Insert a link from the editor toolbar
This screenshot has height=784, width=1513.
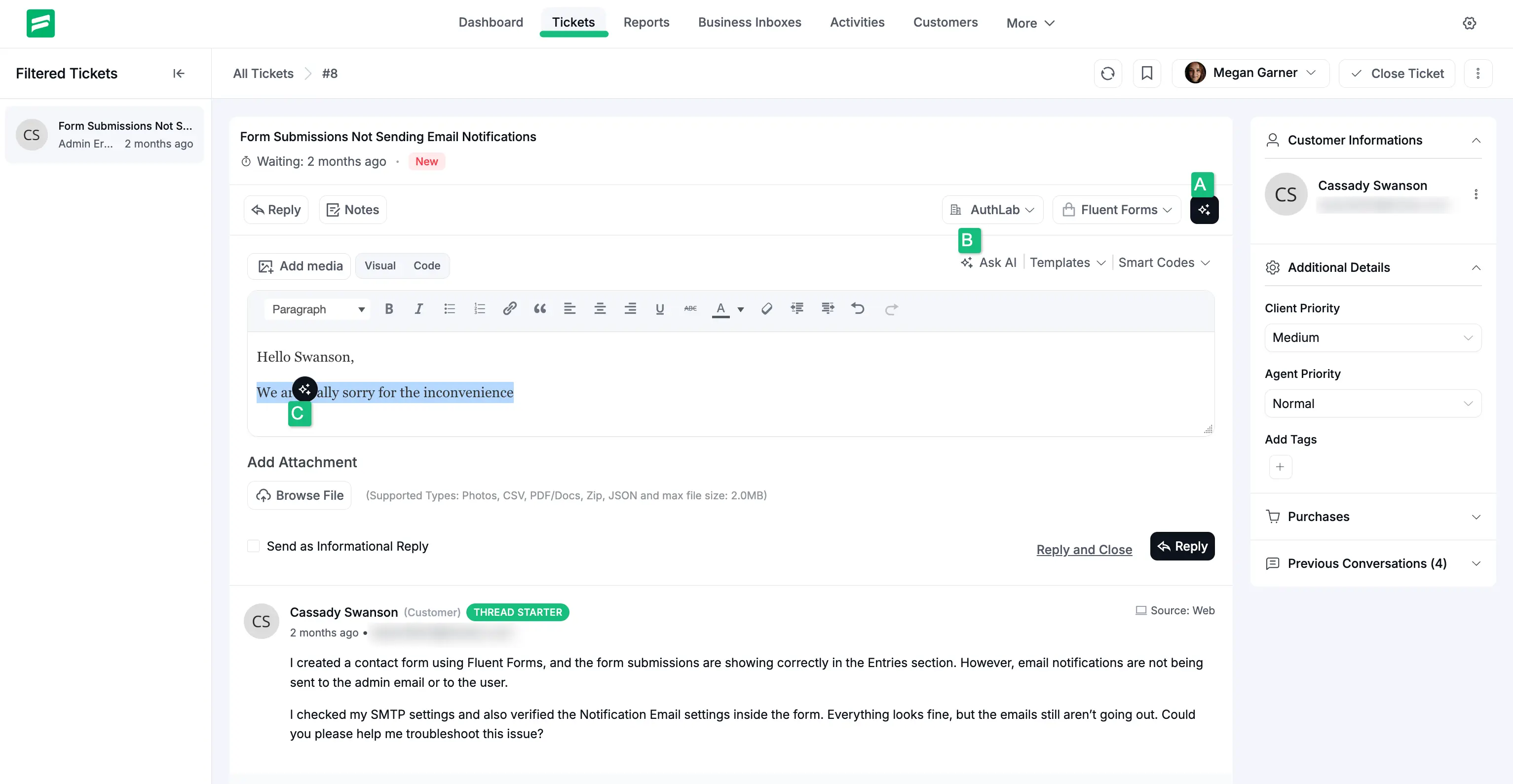pos(509,309)
